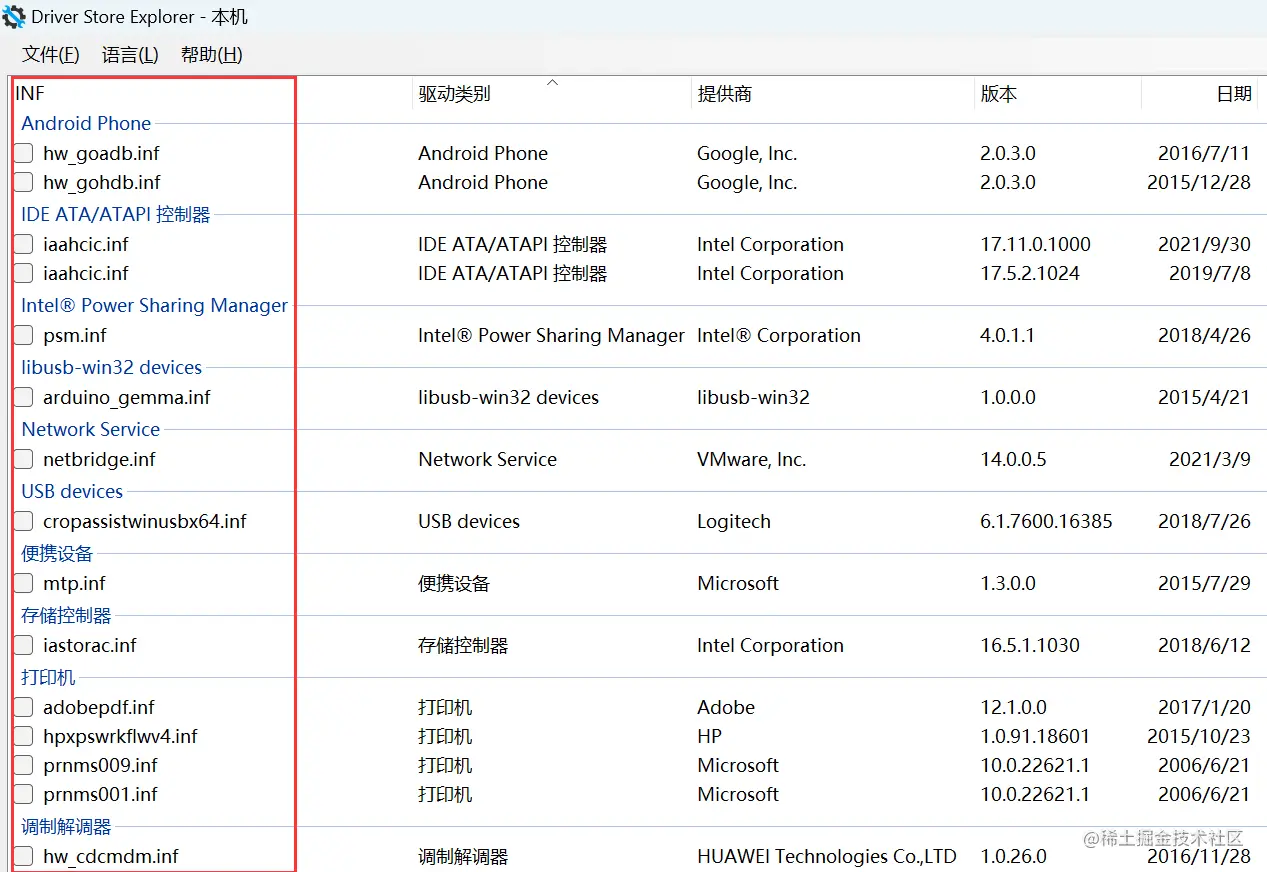Viewport: 1267px width, 872px height.
Task: Click date 2015/7/29 cell
Action: coord(1205,584)
